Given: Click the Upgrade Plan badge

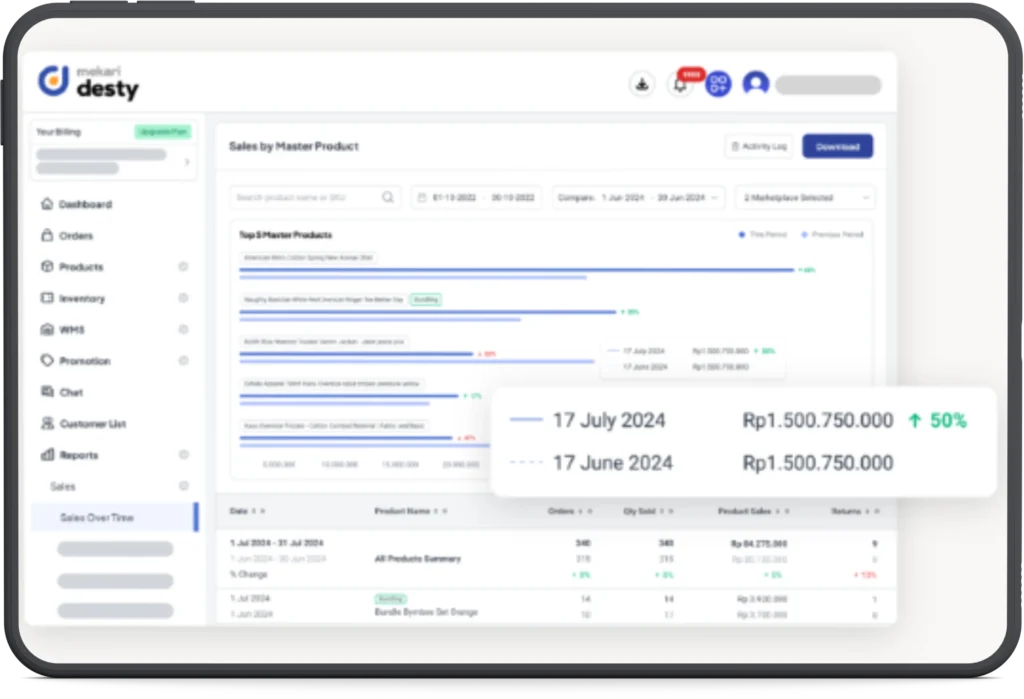Looking at the screenshot, I should pos(162,132).
